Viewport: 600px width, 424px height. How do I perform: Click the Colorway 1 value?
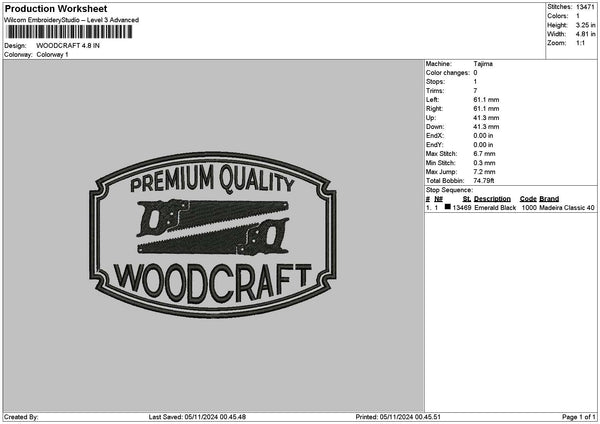pyautogui.click(x=52, y=55)
